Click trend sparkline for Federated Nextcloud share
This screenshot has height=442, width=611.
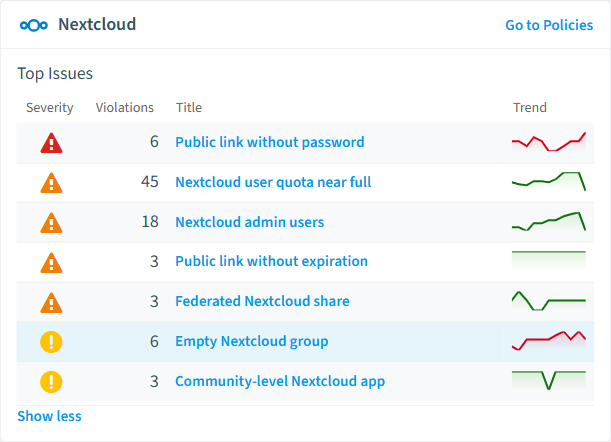click(549, 301)
